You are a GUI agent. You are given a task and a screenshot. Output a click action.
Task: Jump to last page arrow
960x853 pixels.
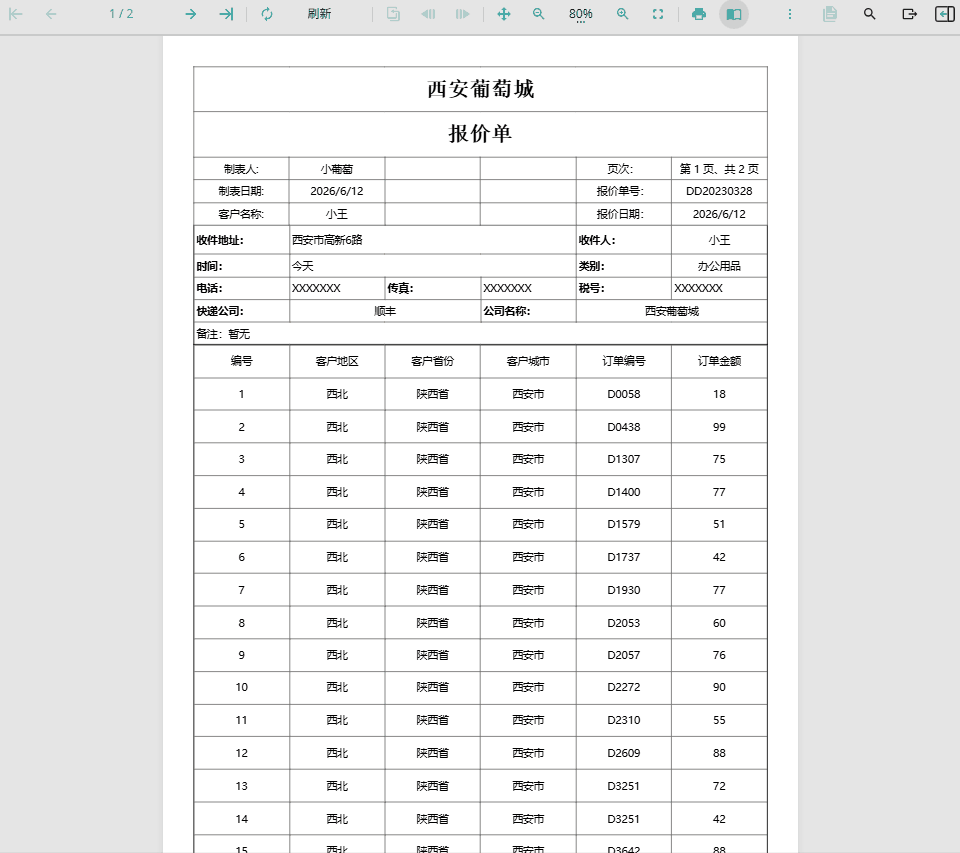[226, 13]
